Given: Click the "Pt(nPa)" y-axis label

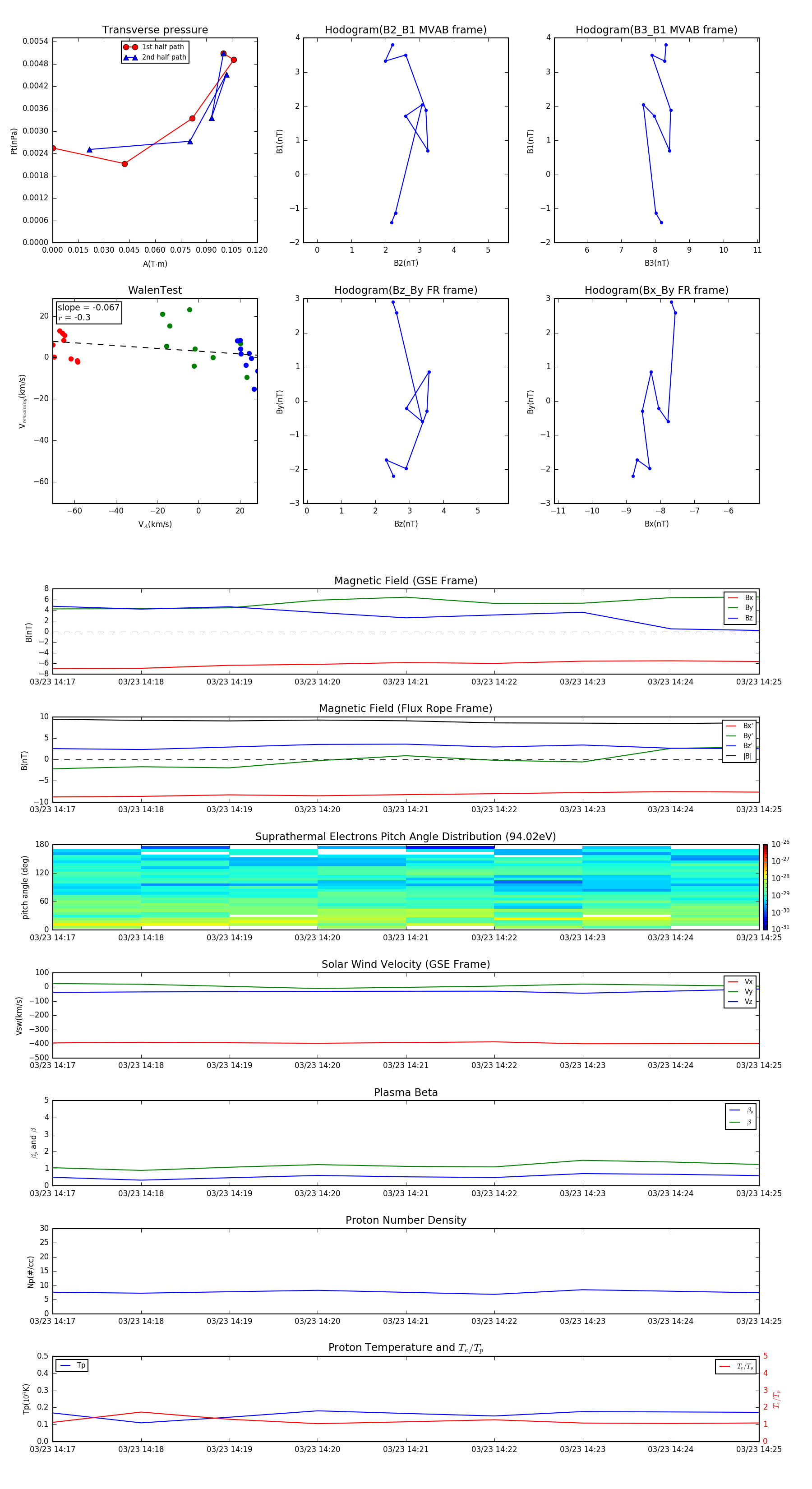Looking at the screenshot, I should pos(14,140).
